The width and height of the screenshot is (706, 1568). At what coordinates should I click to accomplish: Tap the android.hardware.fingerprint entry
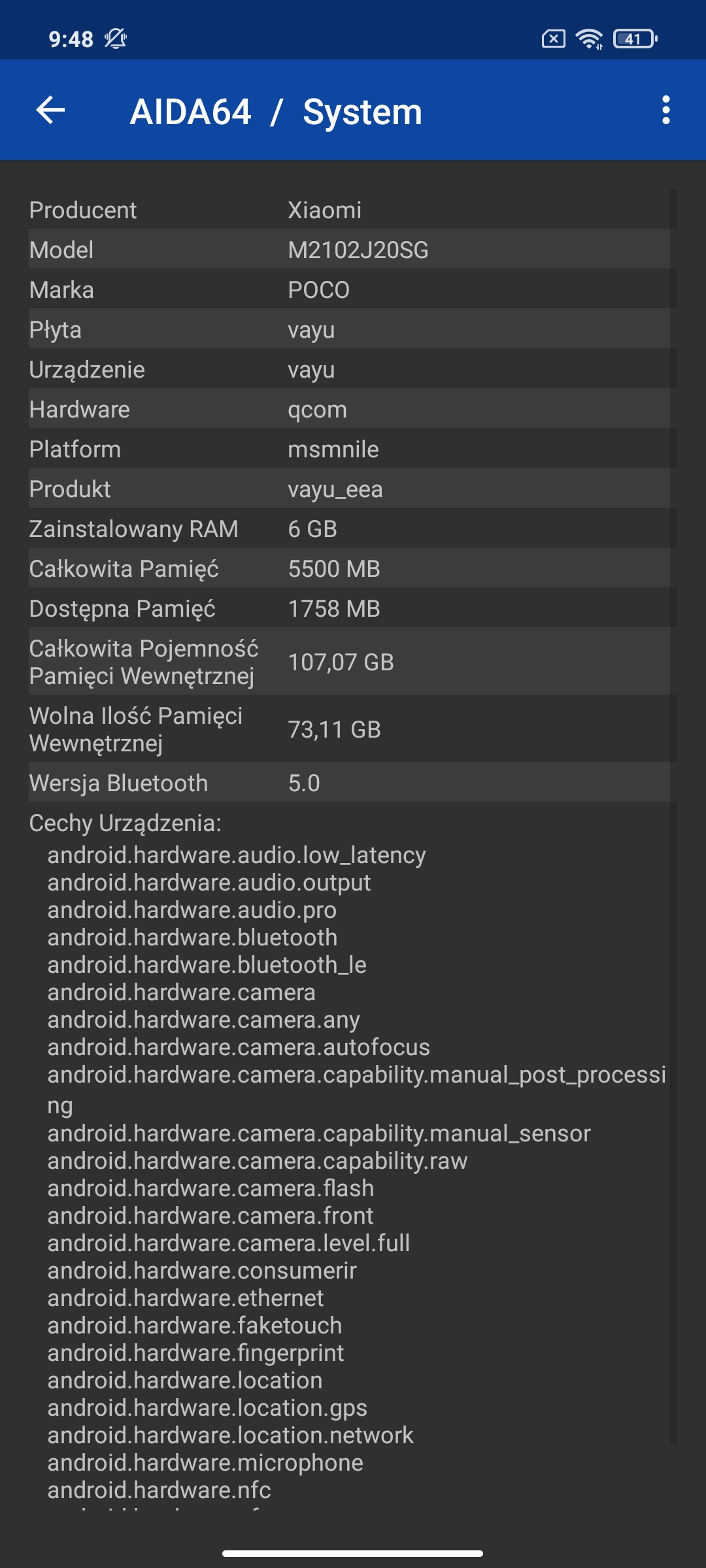tap(195, 1352)
